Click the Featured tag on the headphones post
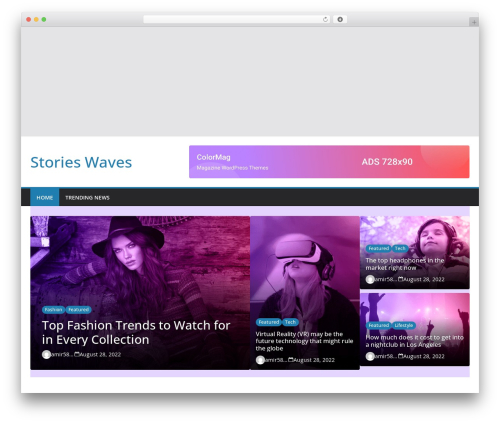This screenshot has width=500, height=423. [x=379, y=248]
